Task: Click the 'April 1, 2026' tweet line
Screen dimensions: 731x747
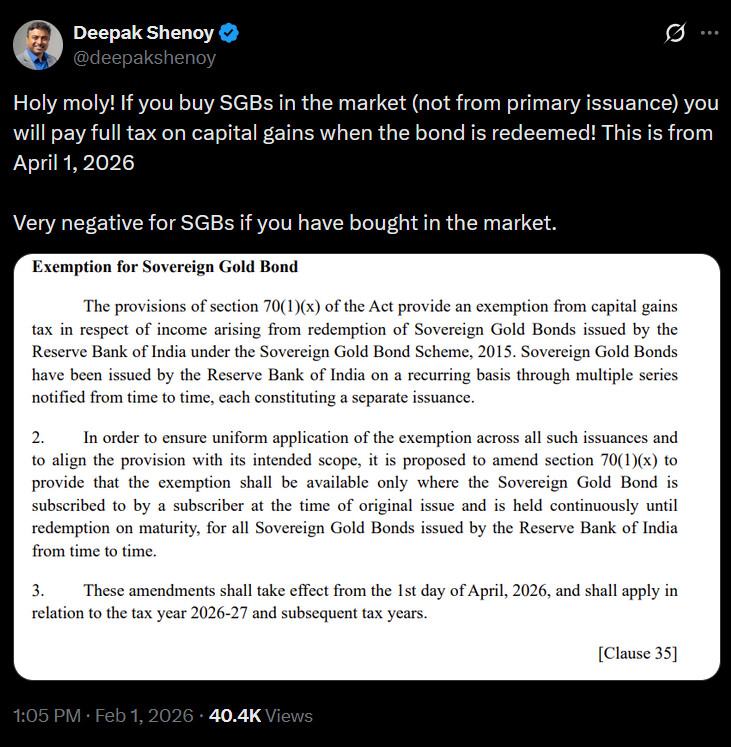Action: 74,163
